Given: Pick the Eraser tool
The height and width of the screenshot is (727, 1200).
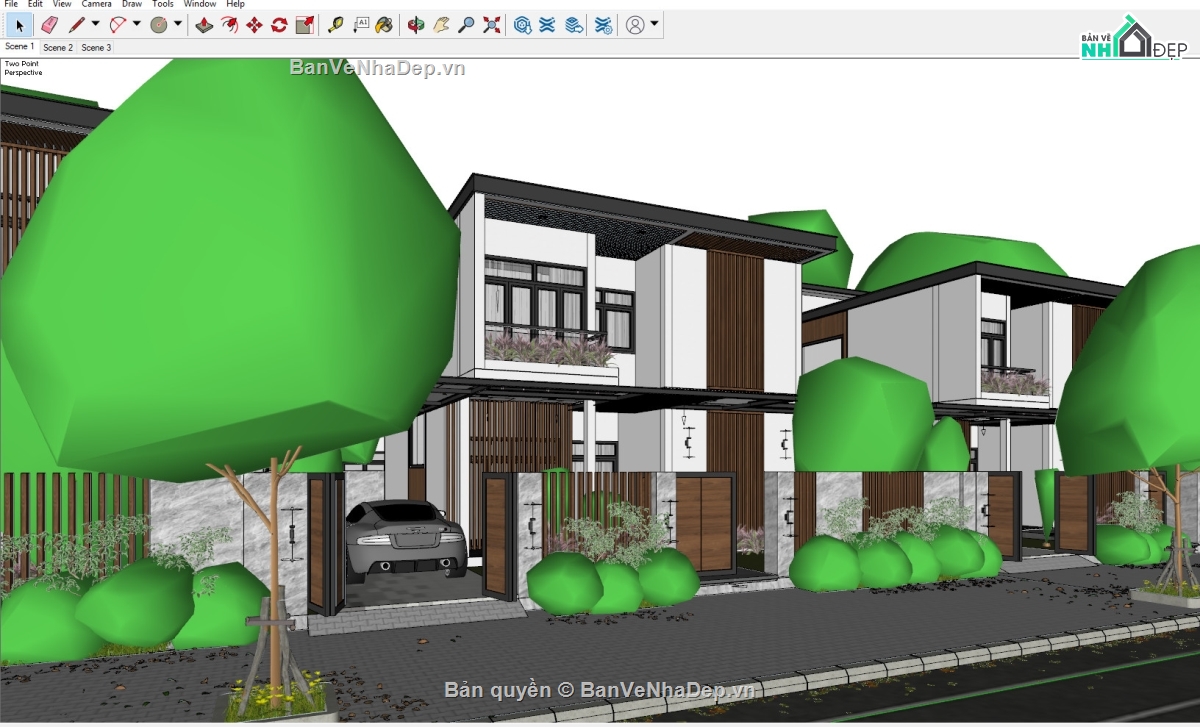Looking at the screenshot, I should pyautogui.click(x=50, y=26).
